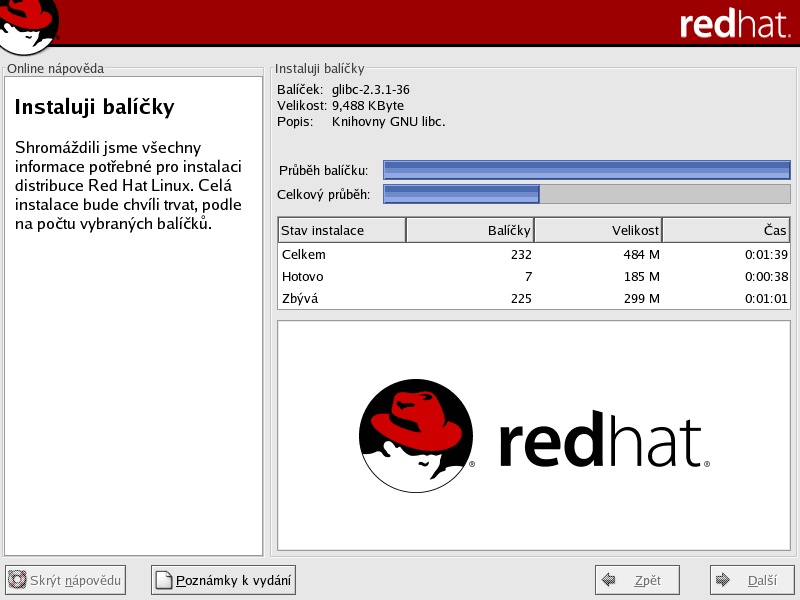This screenshot has width=800, height=600.
Task: Click the Čas column header
Action: point(726,231)
